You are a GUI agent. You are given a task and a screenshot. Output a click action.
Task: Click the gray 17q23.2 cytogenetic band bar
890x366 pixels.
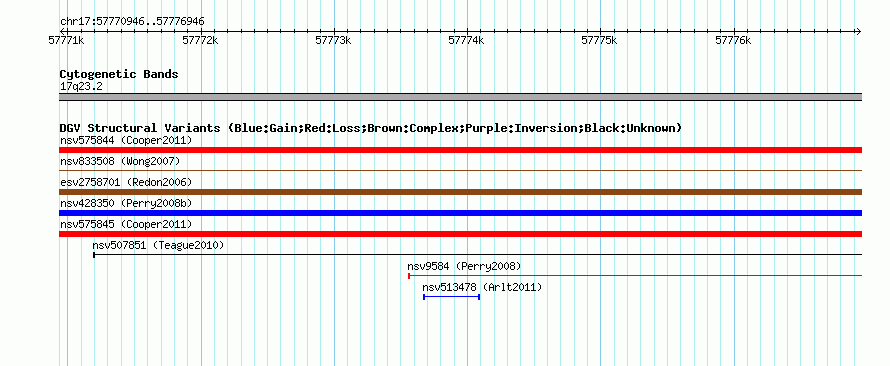pos(460,97)
